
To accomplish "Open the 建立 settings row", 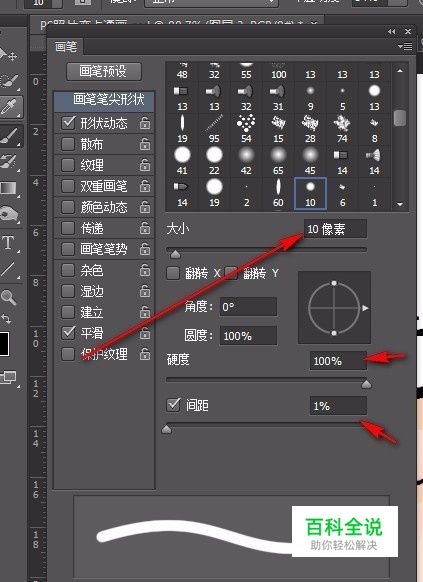I will tap(104, 312).
